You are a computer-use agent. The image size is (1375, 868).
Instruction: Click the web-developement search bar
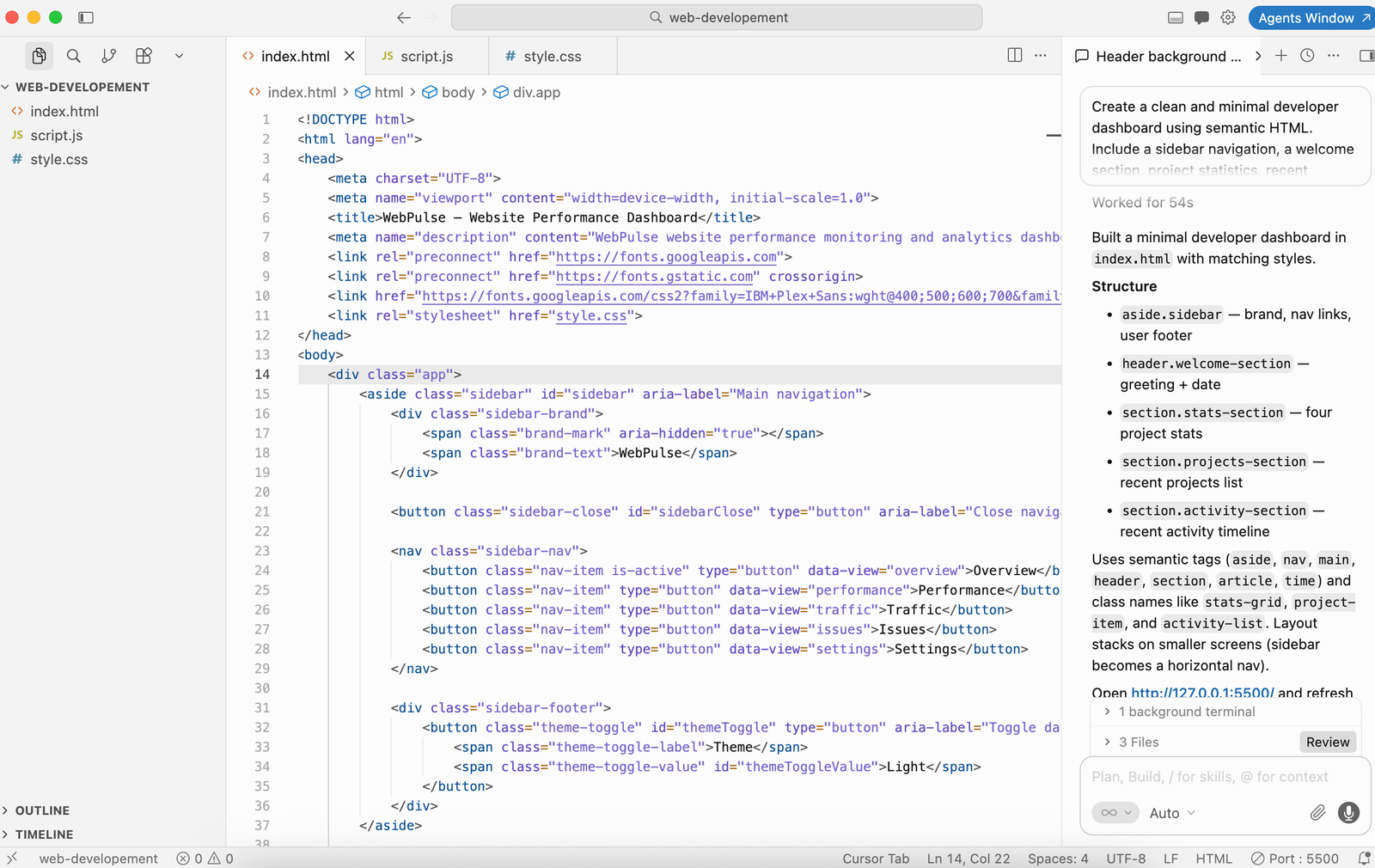coord(717,17)
